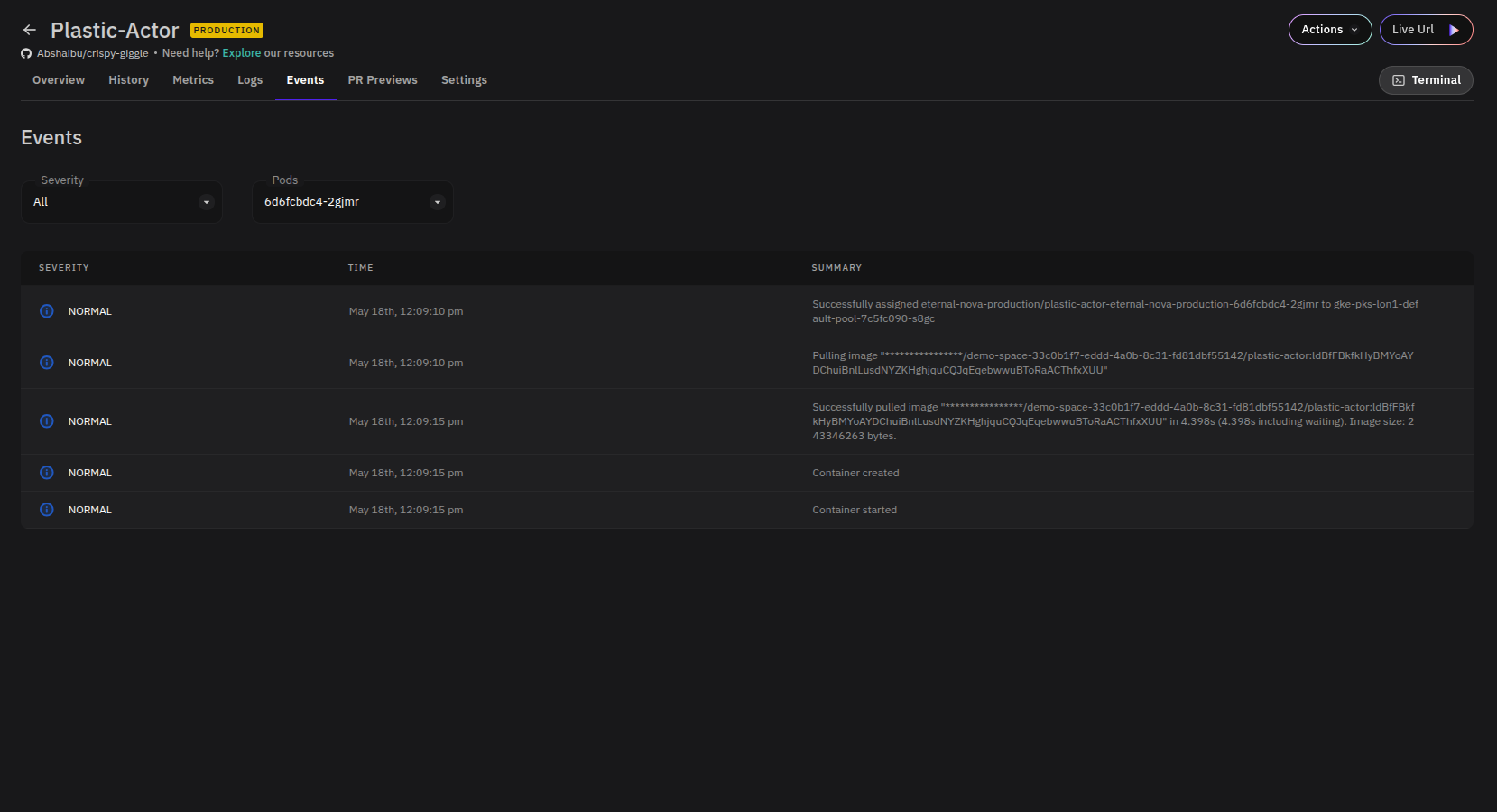Select the Events tab
The image size is (1497, 812).
pos(305,80)
